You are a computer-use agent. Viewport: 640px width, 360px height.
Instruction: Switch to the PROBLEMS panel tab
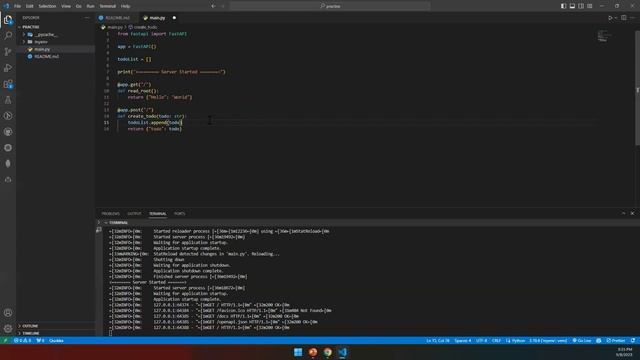(111, 213)
